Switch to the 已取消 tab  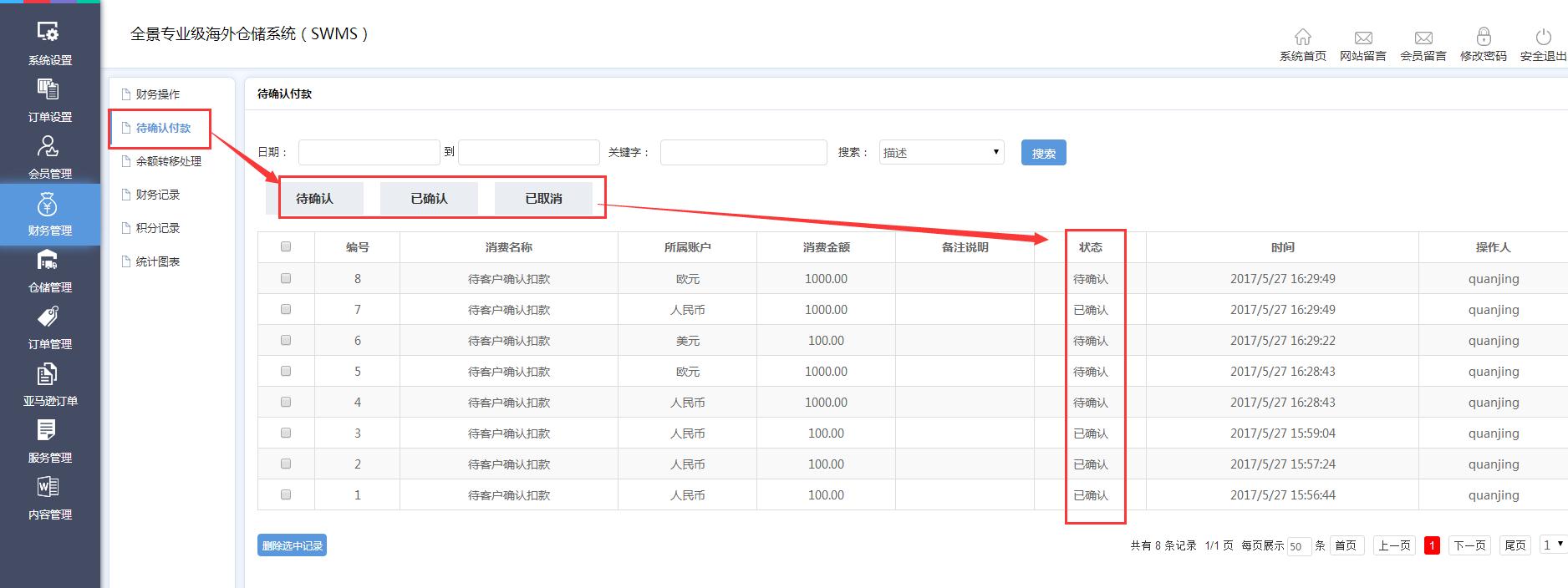(x=543, y=199)
